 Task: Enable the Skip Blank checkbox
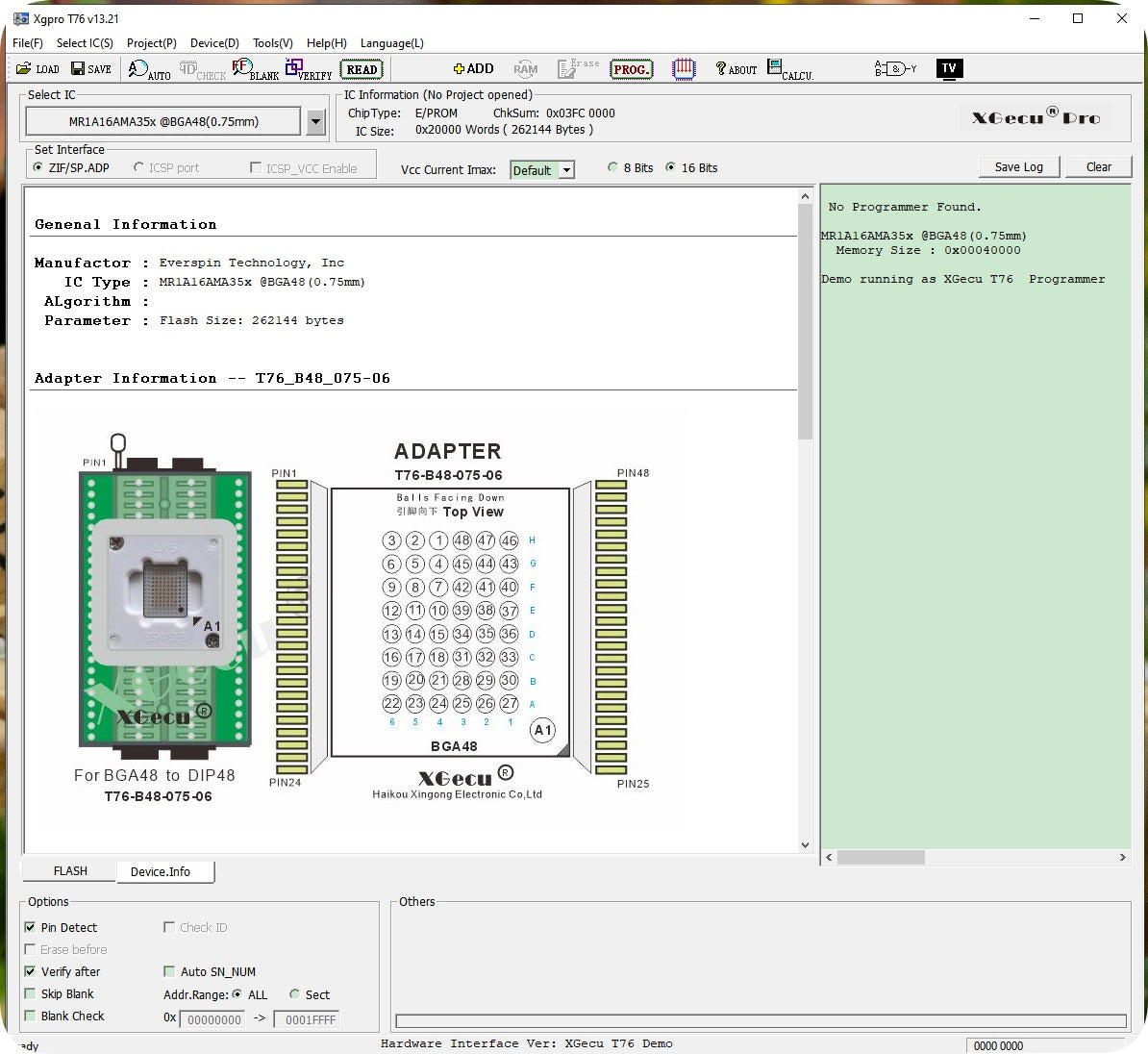point(30,994)
